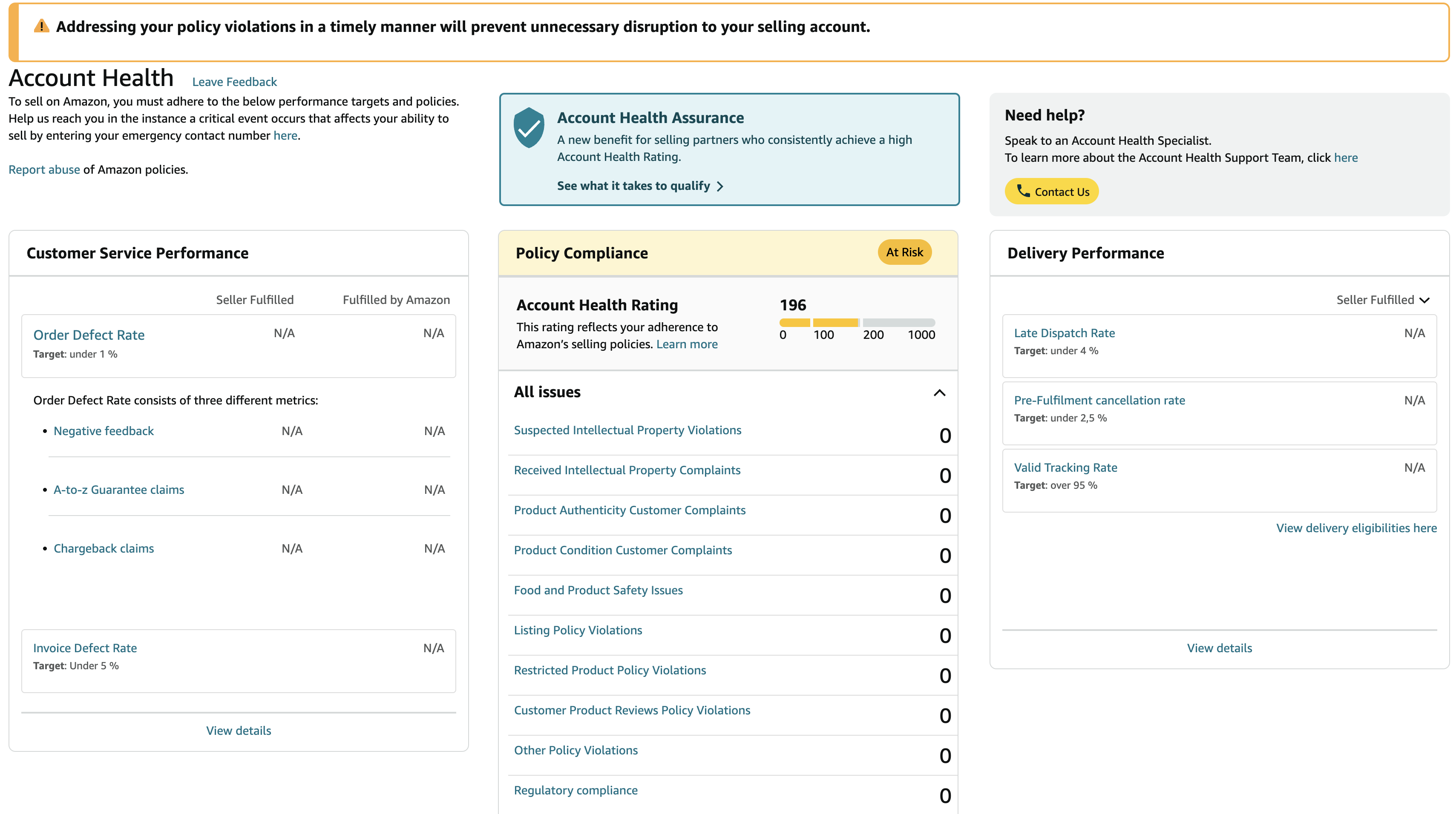Click the At Risk status badge
The image size is (1456, 814).
click(904, 252)
